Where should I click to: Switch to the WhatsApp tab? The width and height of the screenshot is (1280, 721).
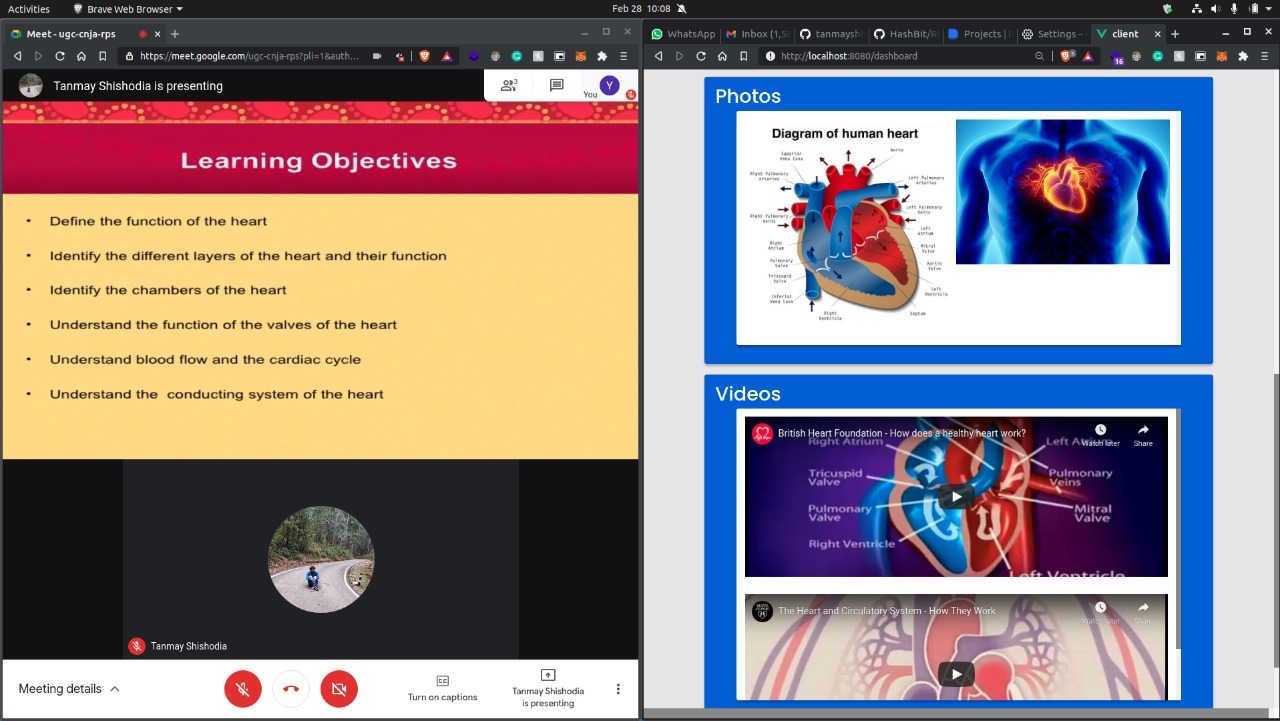click(683, 33)
